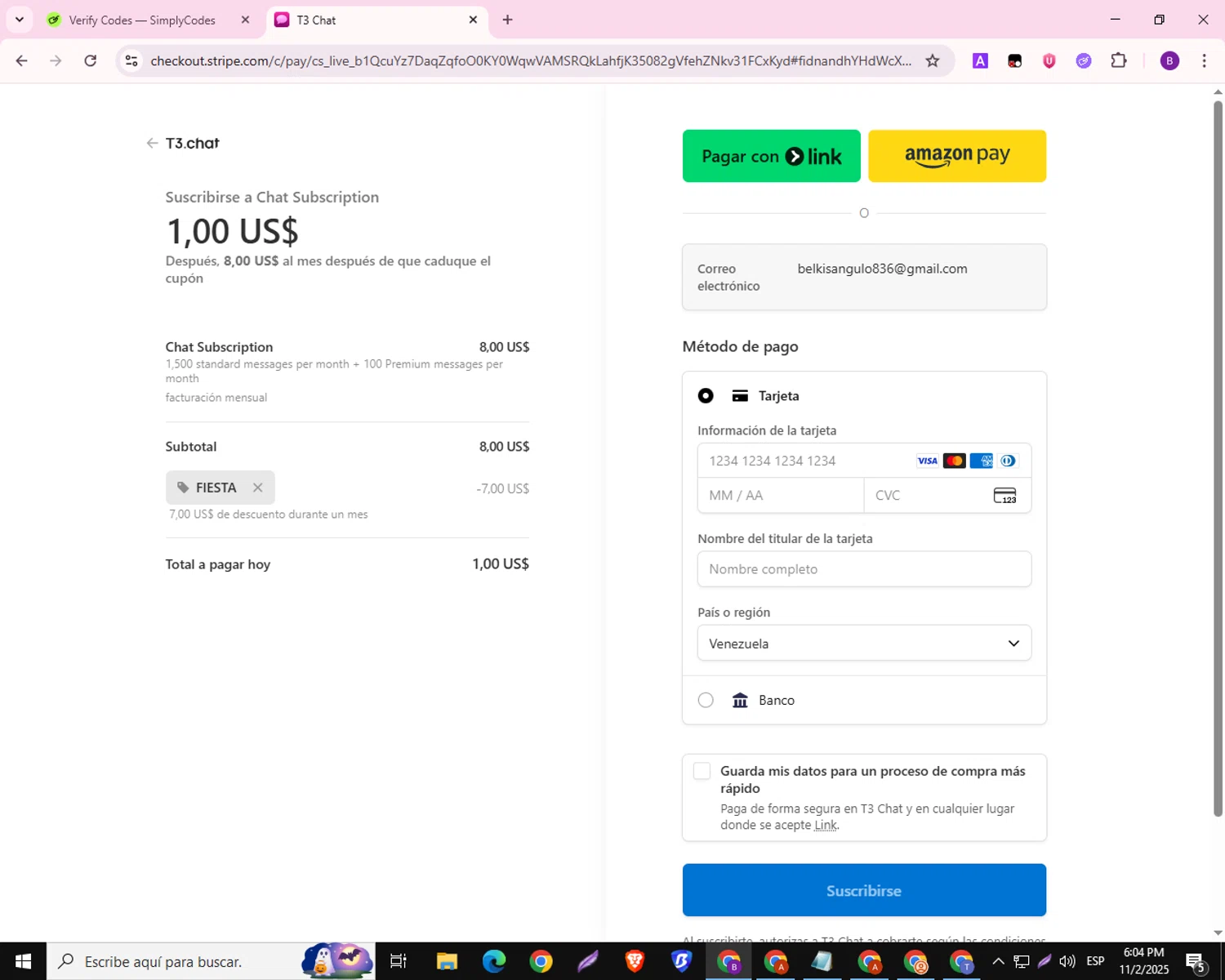Open the purple A extension
The image size is (1225, 980).
coord(980,60)
